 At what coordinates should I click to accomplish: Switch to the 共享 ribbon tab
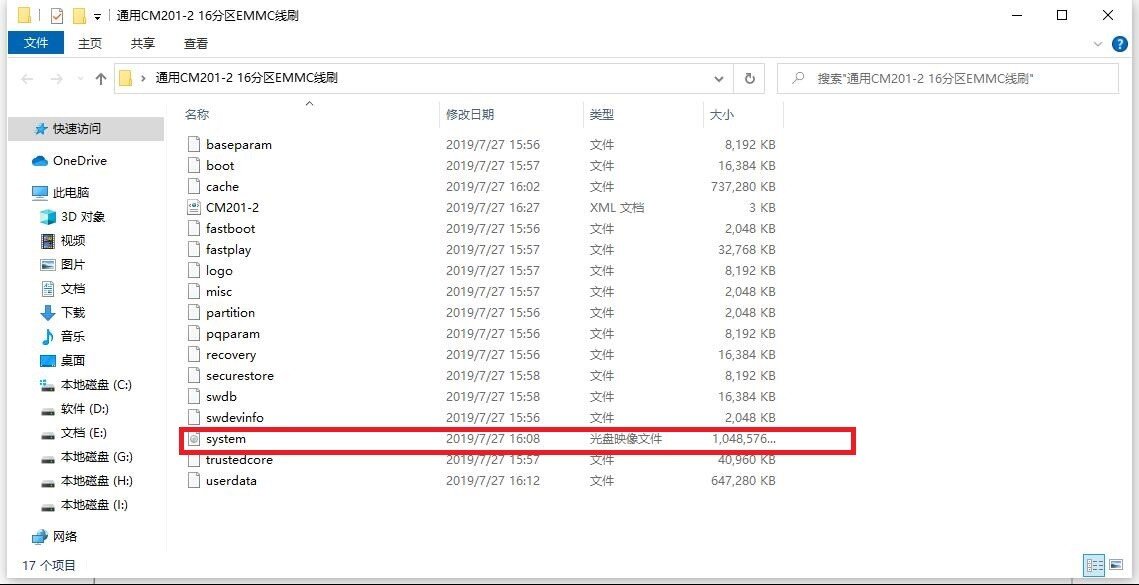pos(142,44)
